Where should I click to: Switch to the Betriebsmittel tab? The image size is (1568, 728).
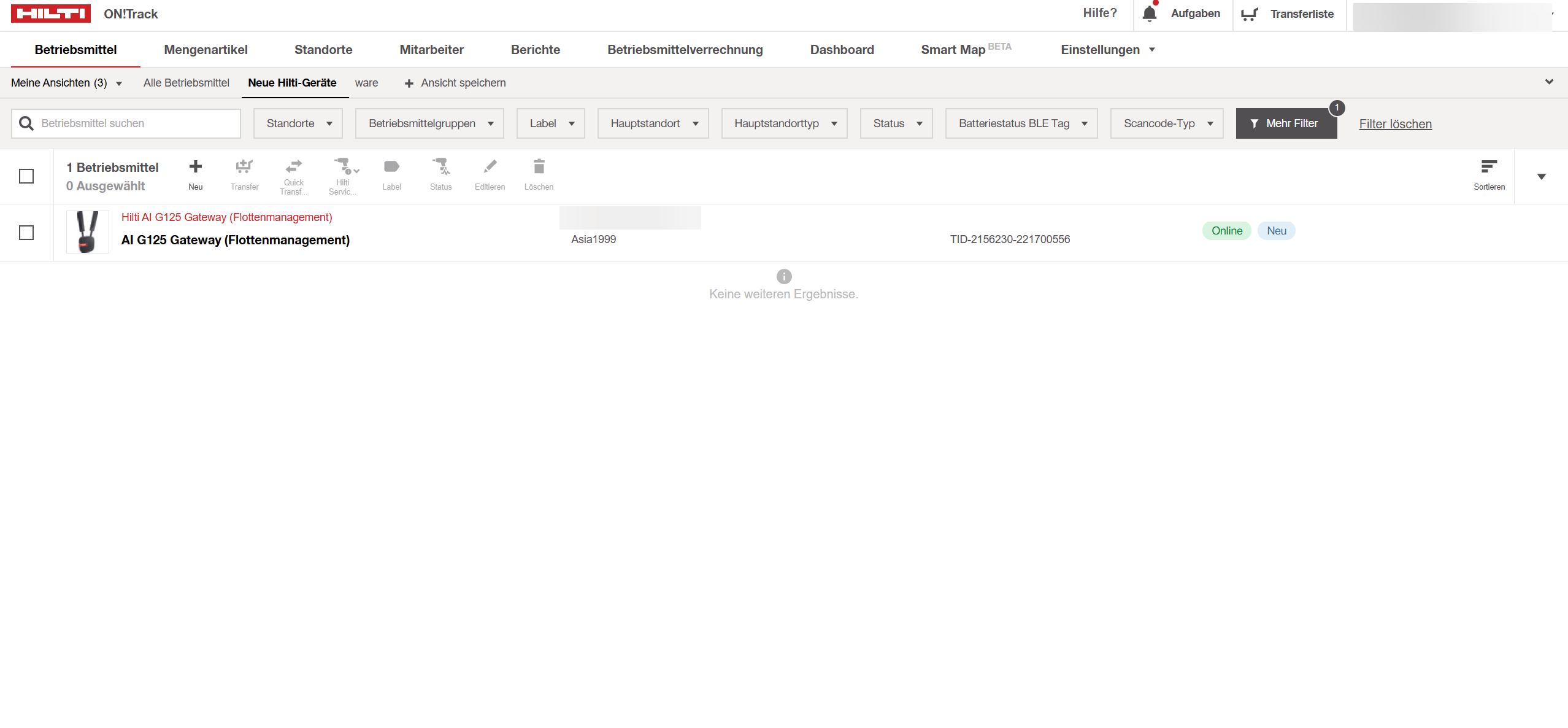[x=75, y=50]
